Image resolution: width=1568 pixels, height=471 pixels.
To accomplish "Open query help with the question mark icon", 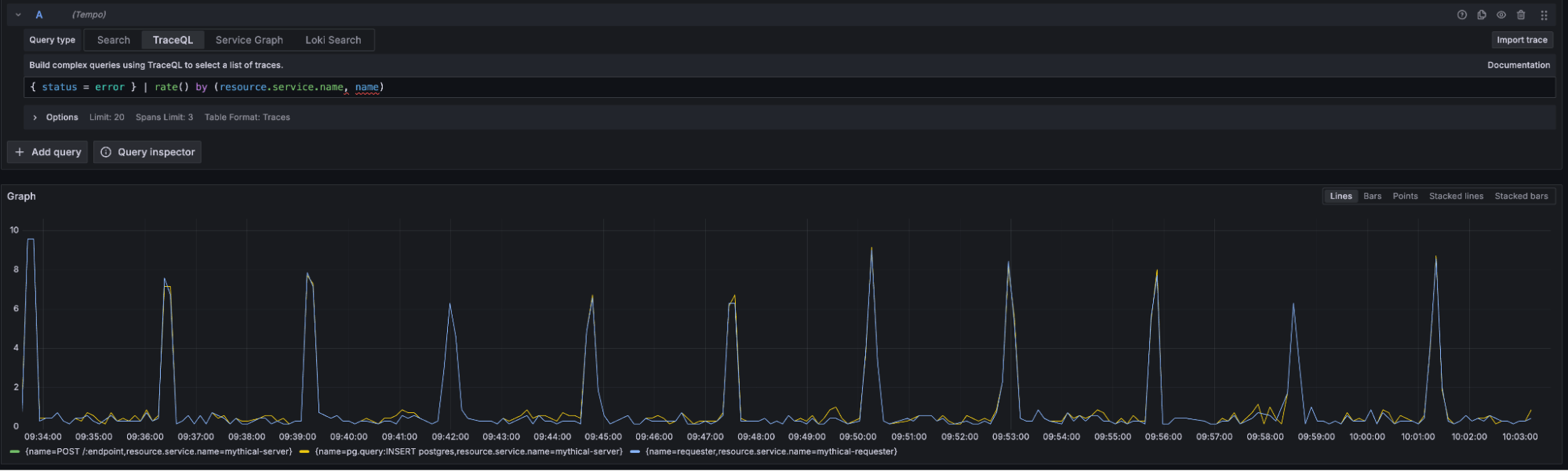I will click(x=1462, y=15).
